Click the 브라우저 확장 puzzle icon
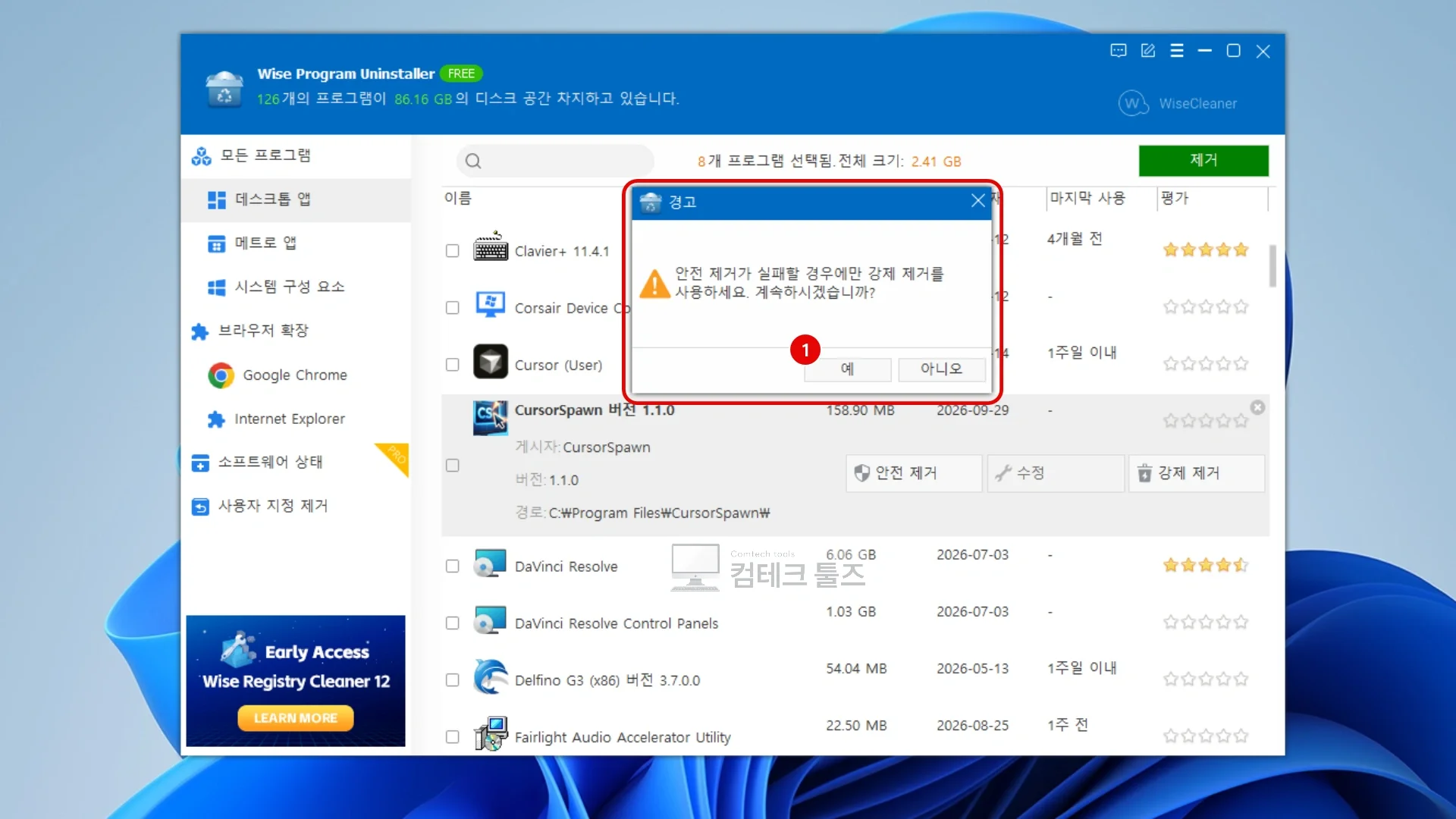 [200, 331]
